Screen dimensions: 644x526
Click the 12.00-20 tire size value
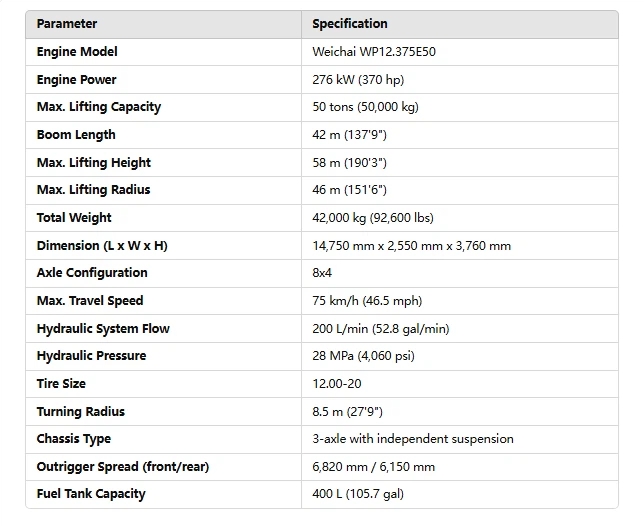[x=338, y=384]
